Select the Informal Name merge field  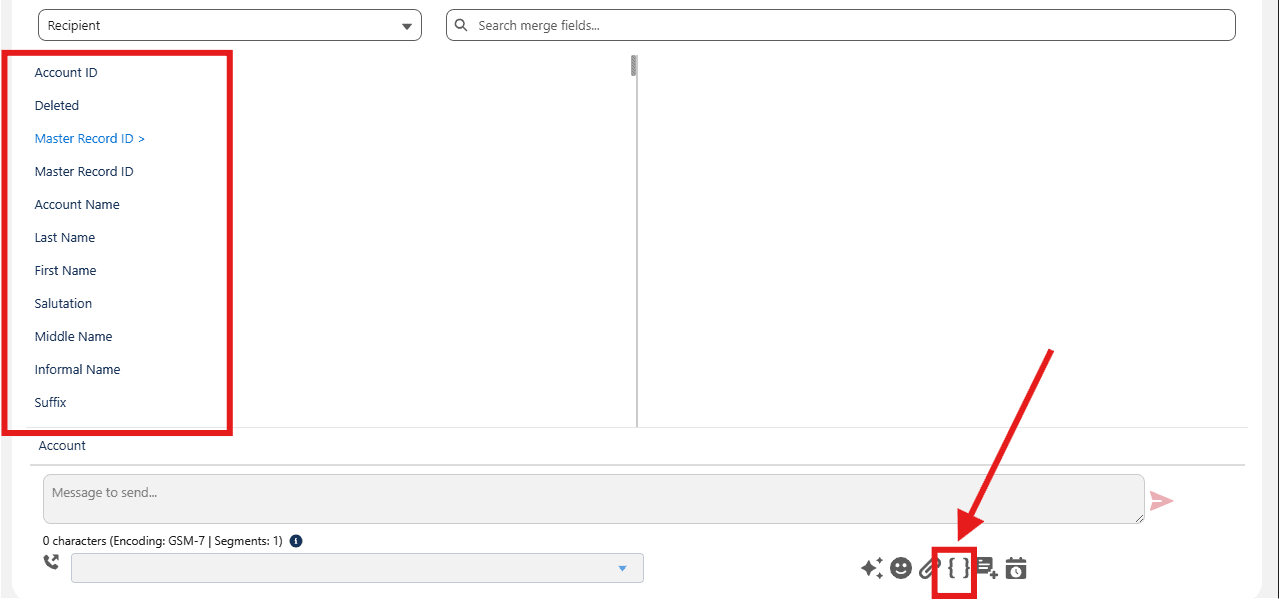[x=78, y=369]
